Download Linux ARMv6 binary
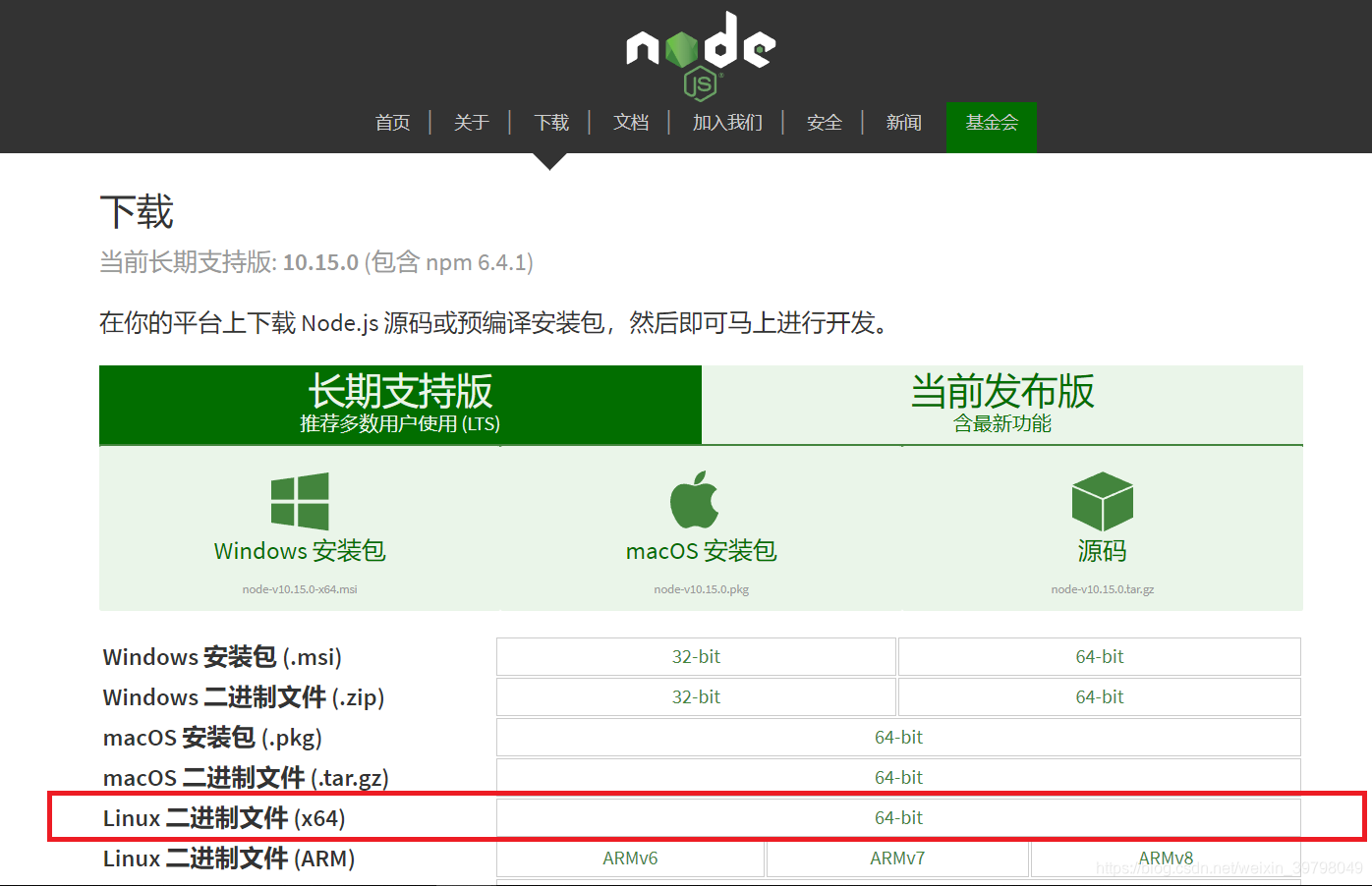The image size is (1372, 886). tap(630, 858)
